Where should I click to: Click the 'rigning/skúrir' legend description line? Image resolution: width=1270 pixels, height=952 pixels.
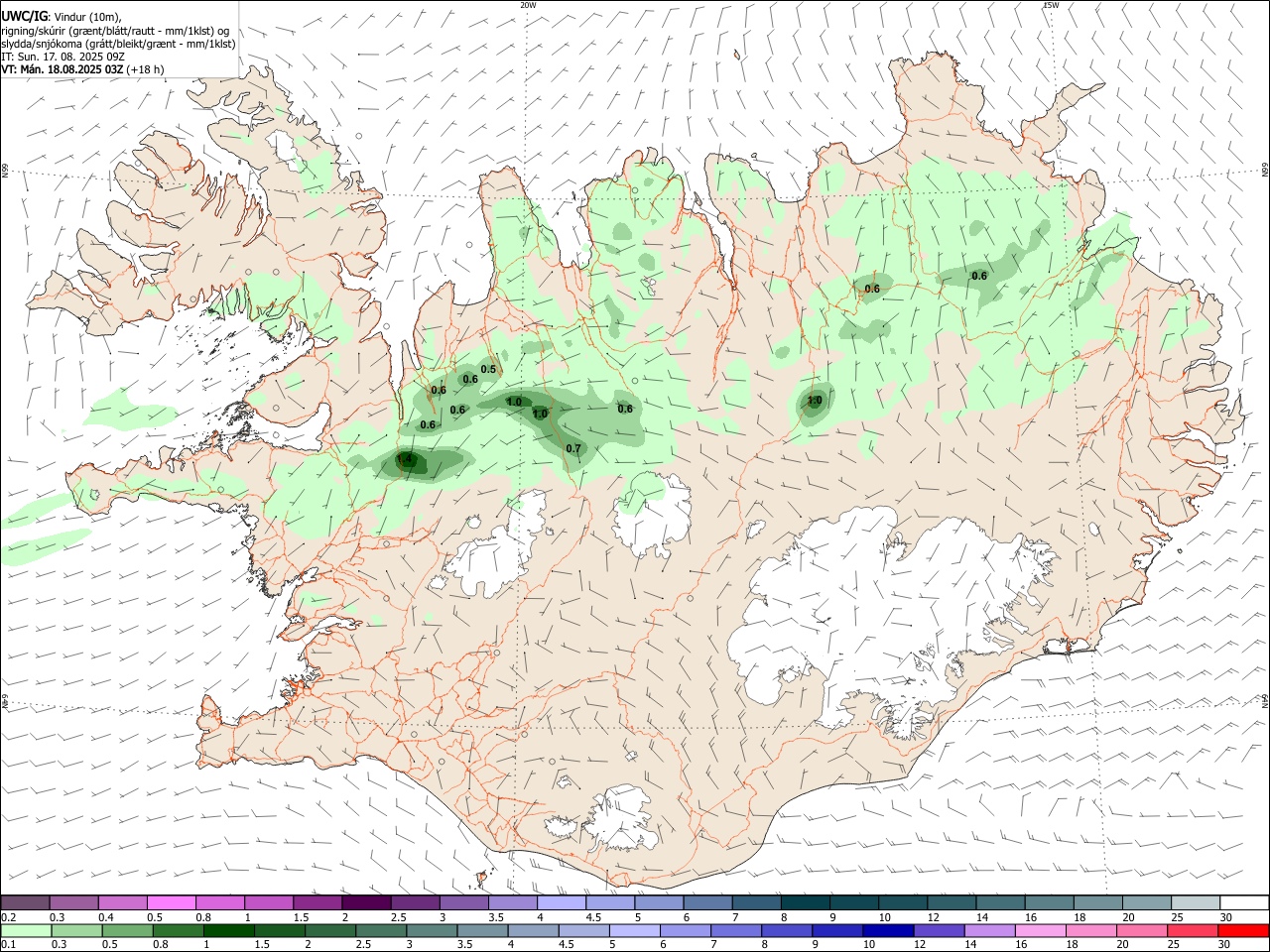pyautogui.click(x=116, y=30)
